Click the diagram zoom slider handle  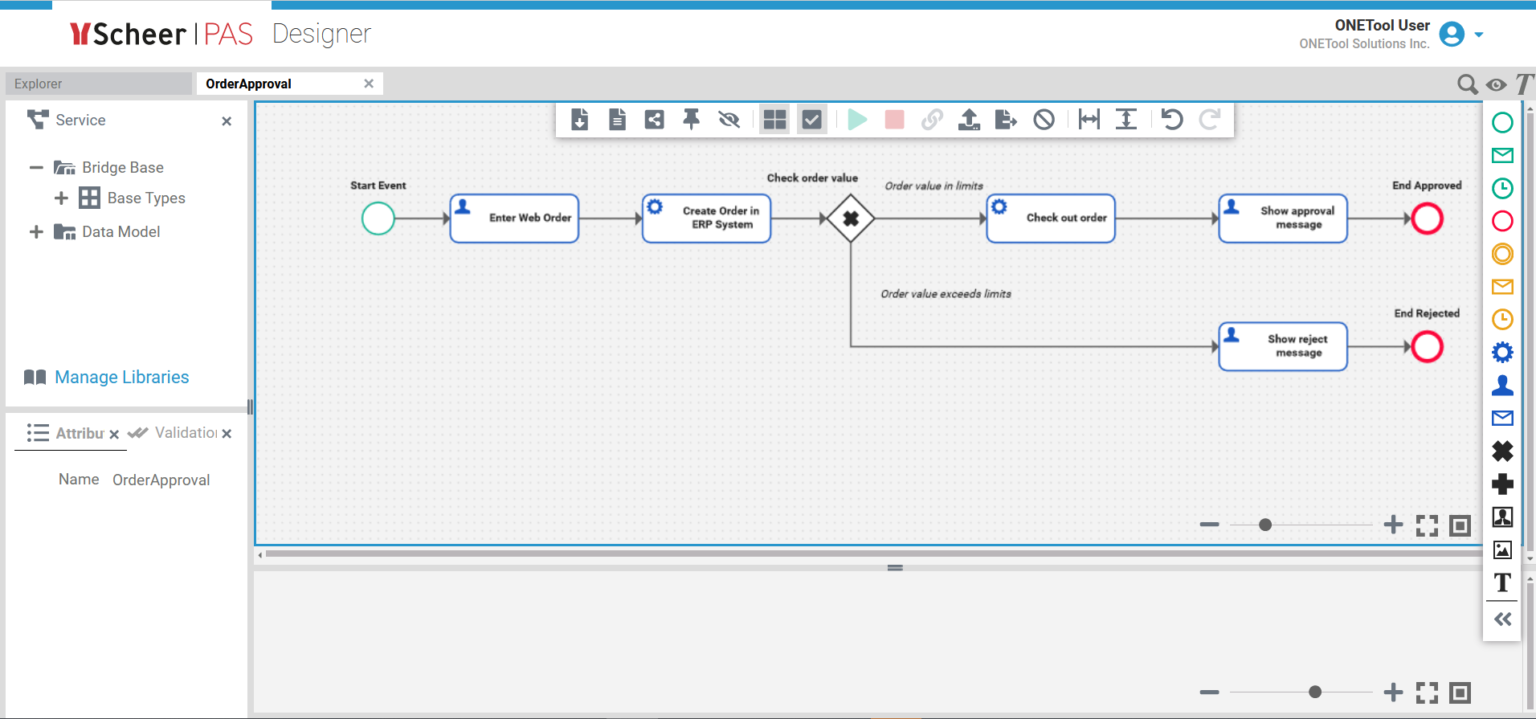[x=1265, y=525]
